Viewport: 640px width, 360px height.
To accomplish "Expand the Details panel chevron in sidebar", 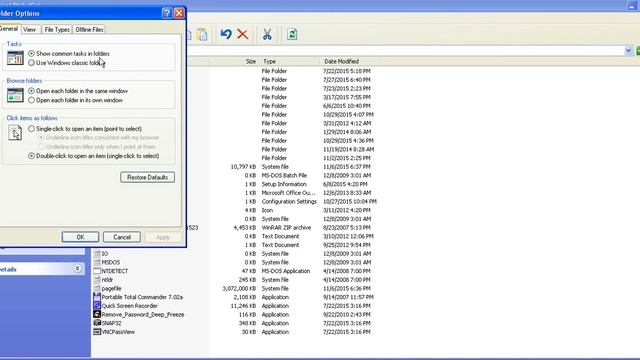I will coord(77,269).
